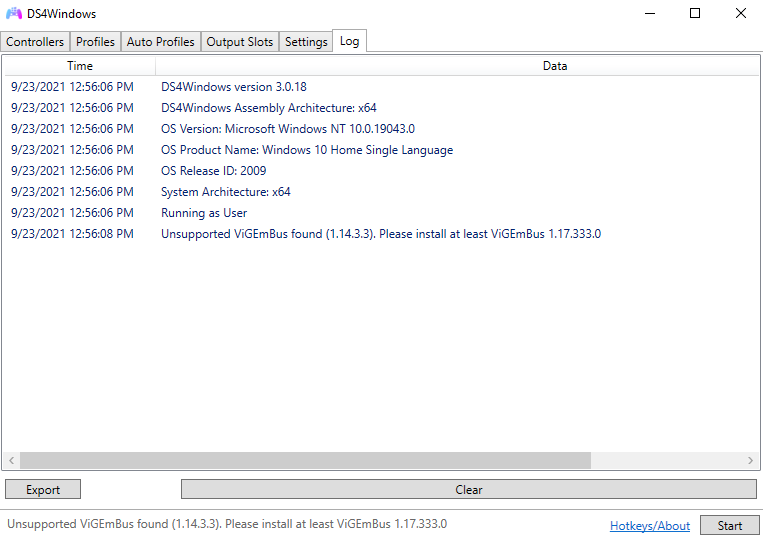Viewport: 763px width, 539px height.
Task: Open the Hotkeys/About link
Action: tap(650, 526)
